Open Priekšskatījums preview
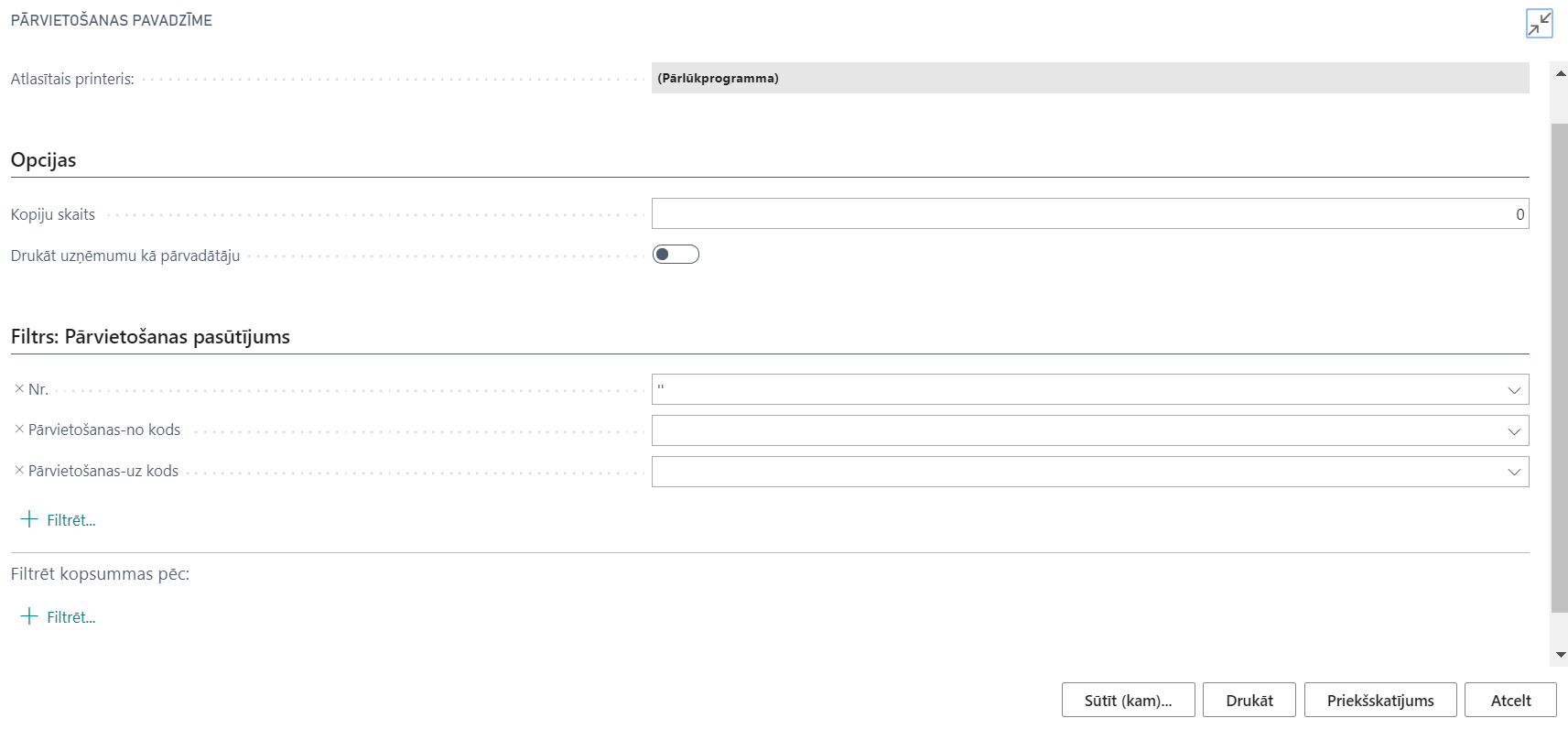The image size is (1568, 729). pyautogui.click(x=1380, y=700)
